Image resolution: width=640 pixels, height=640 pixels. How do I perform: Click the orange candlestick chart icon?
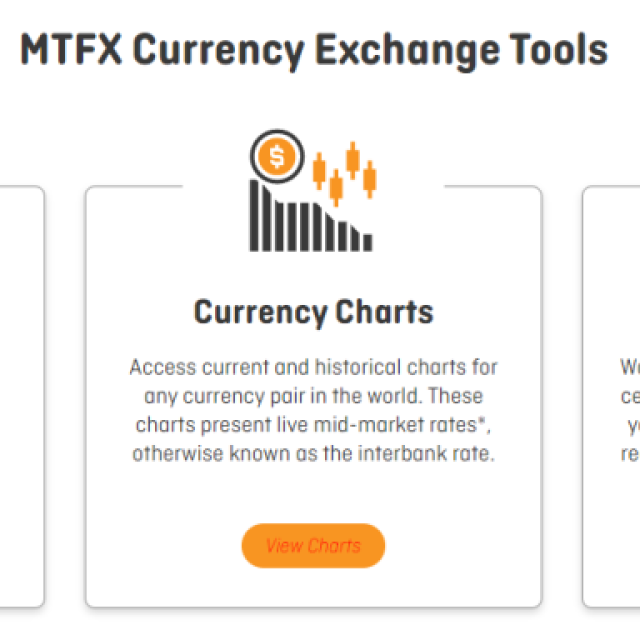pyautogui.click(x=344, y=174)
